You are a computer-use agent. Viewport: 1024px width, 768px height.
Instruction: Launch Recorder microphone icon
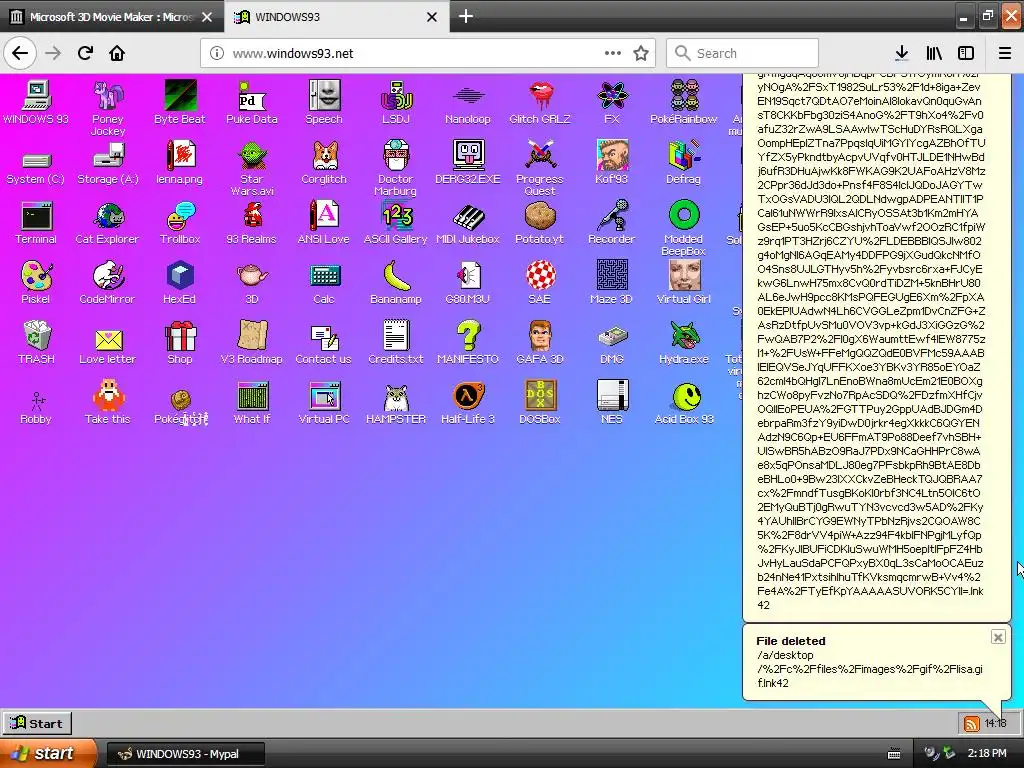612,216
